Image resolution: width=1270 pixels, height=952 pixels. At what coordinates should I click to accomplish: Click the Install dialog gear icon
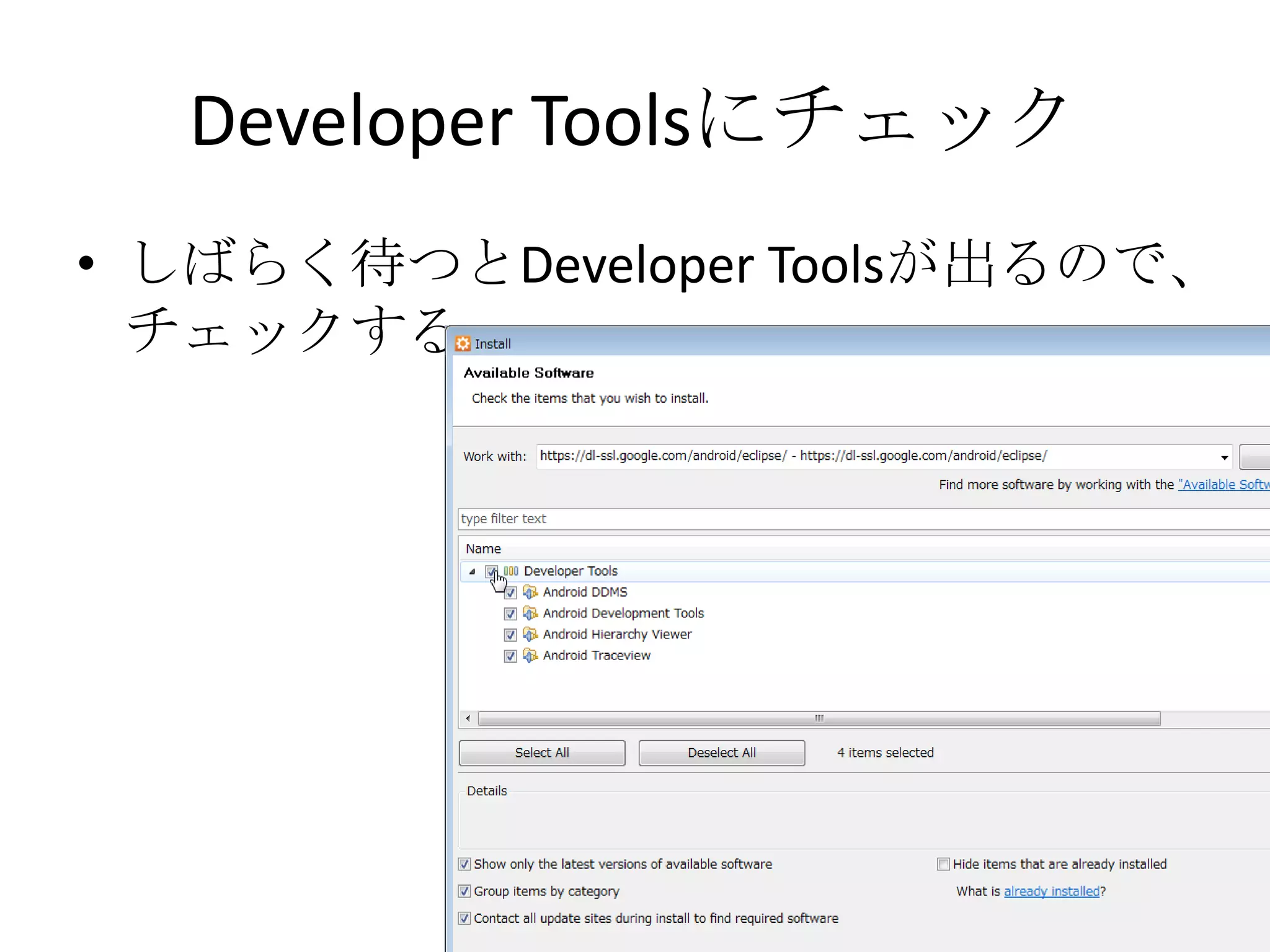click(x=463, y=344)
